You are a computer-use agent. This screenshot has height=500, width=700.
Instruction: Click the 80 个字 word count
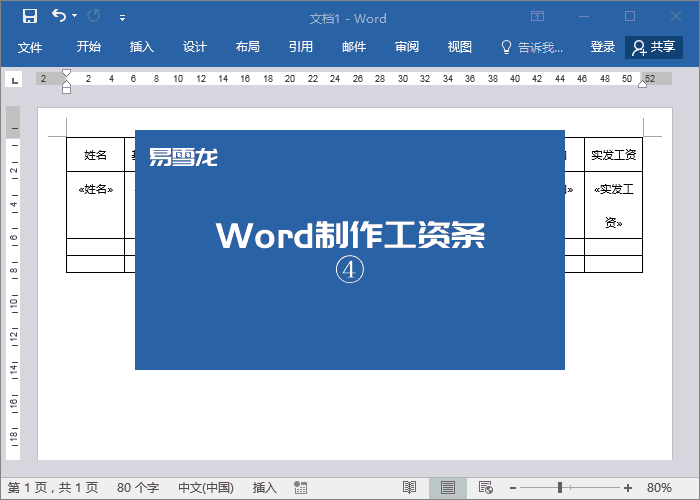click(x=138, y=488)
